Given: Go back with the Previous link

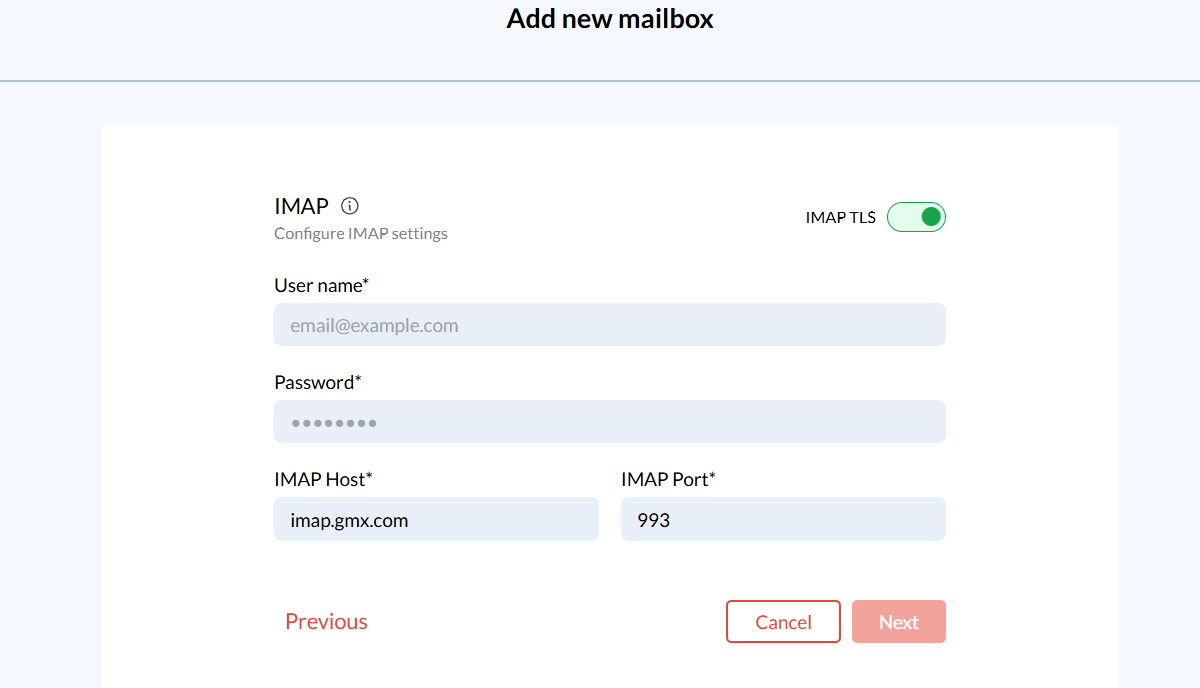Looking at the screenshot, I should 326,622.
